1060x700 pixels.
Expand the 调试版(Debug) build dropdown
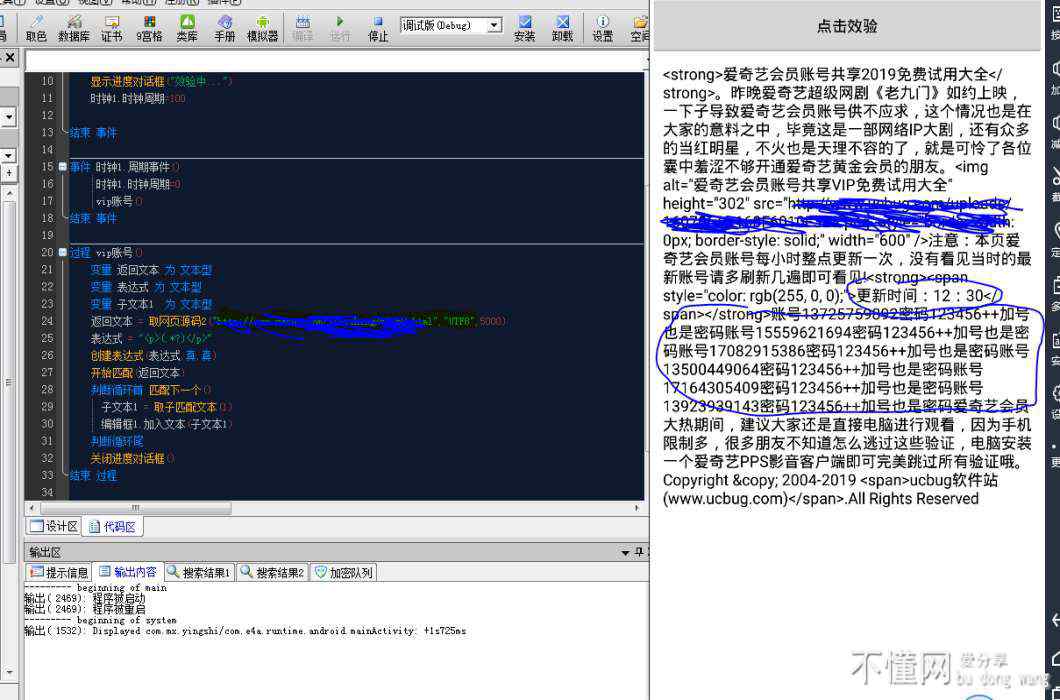coord(494,25)
